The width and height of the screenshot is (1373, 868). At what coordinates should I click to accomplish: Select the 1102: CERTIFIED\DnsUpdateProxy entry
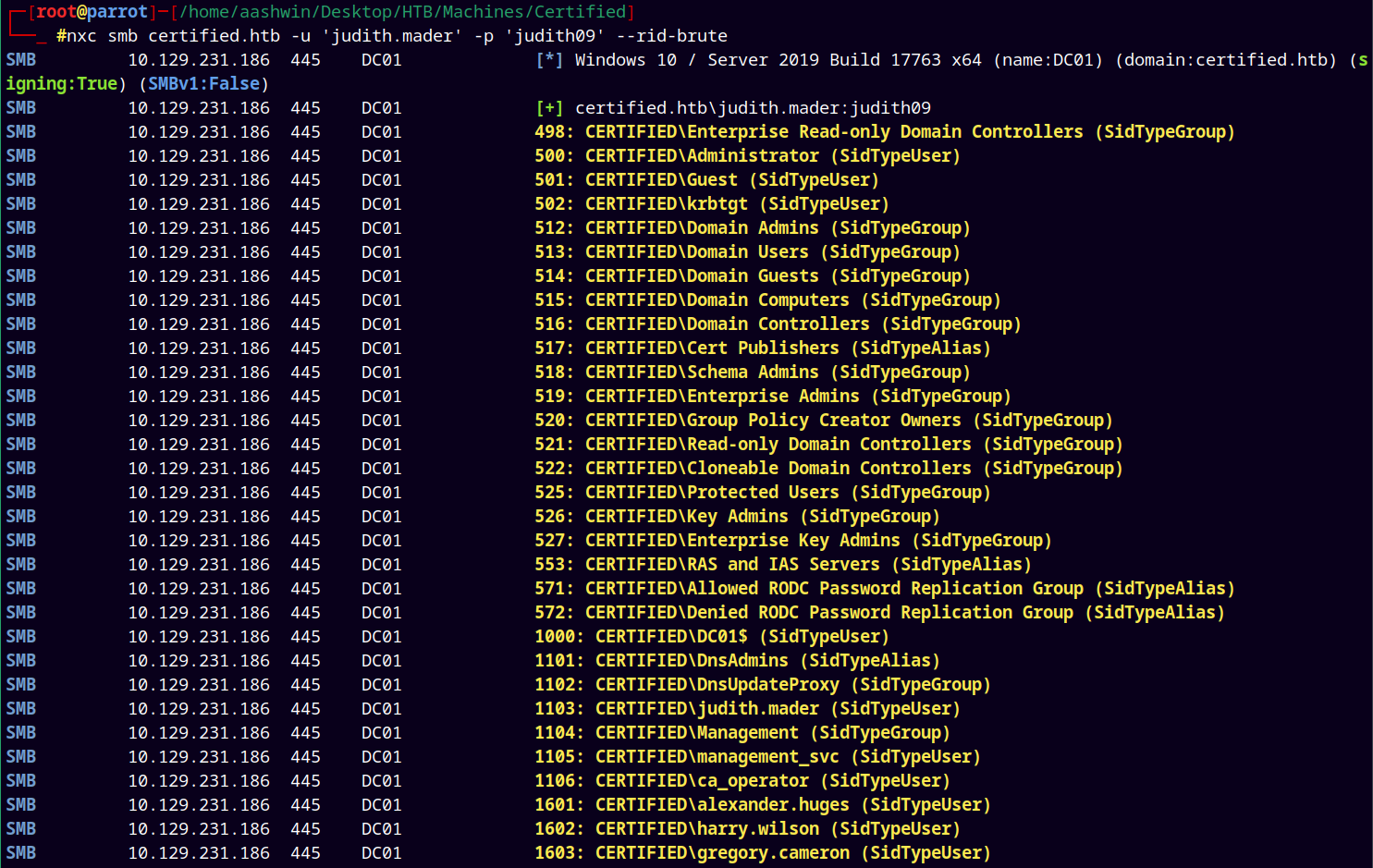pos(763,685)
